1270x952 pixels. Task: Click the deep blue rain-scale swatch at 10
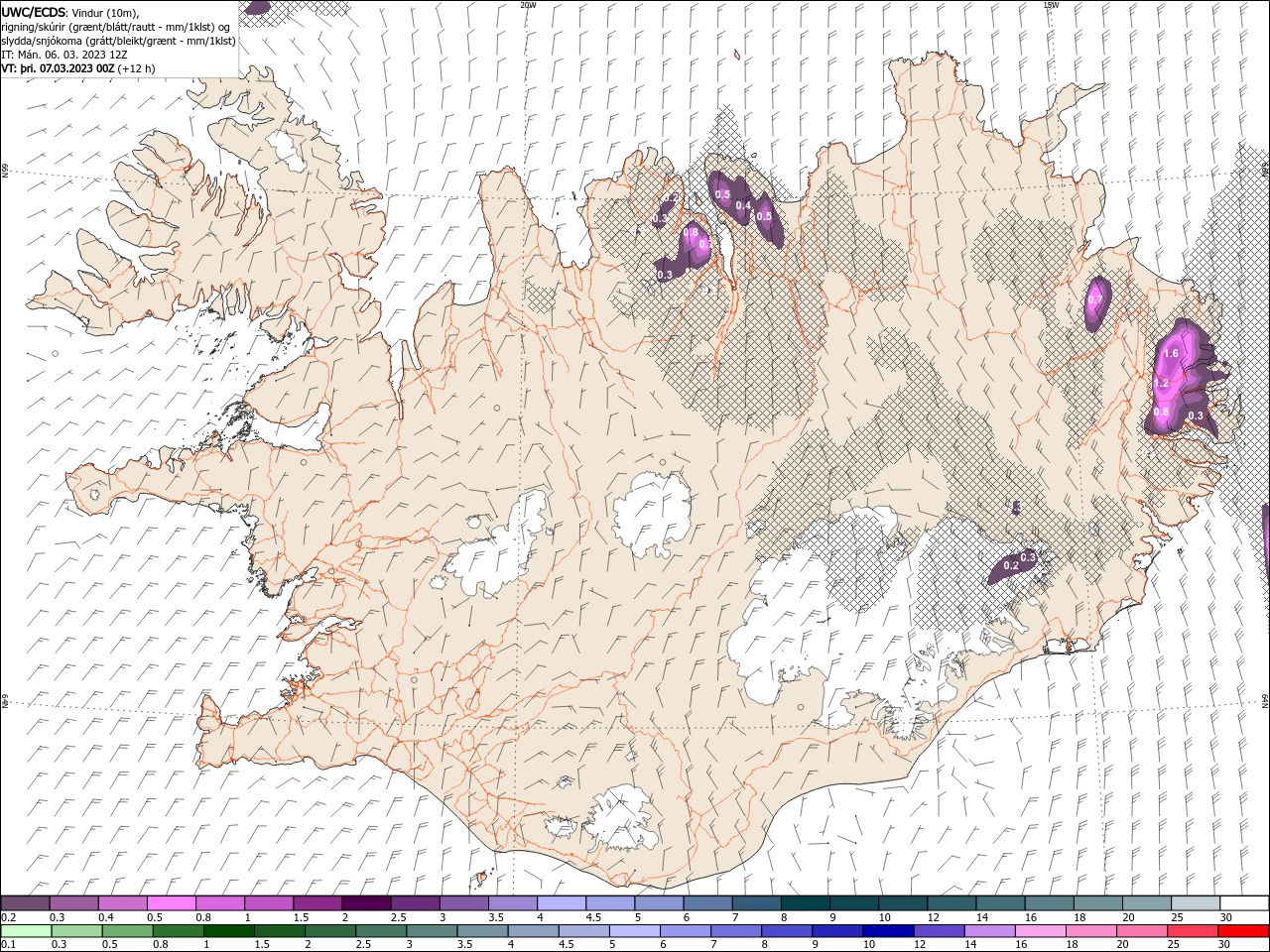(x=888, y=930)
